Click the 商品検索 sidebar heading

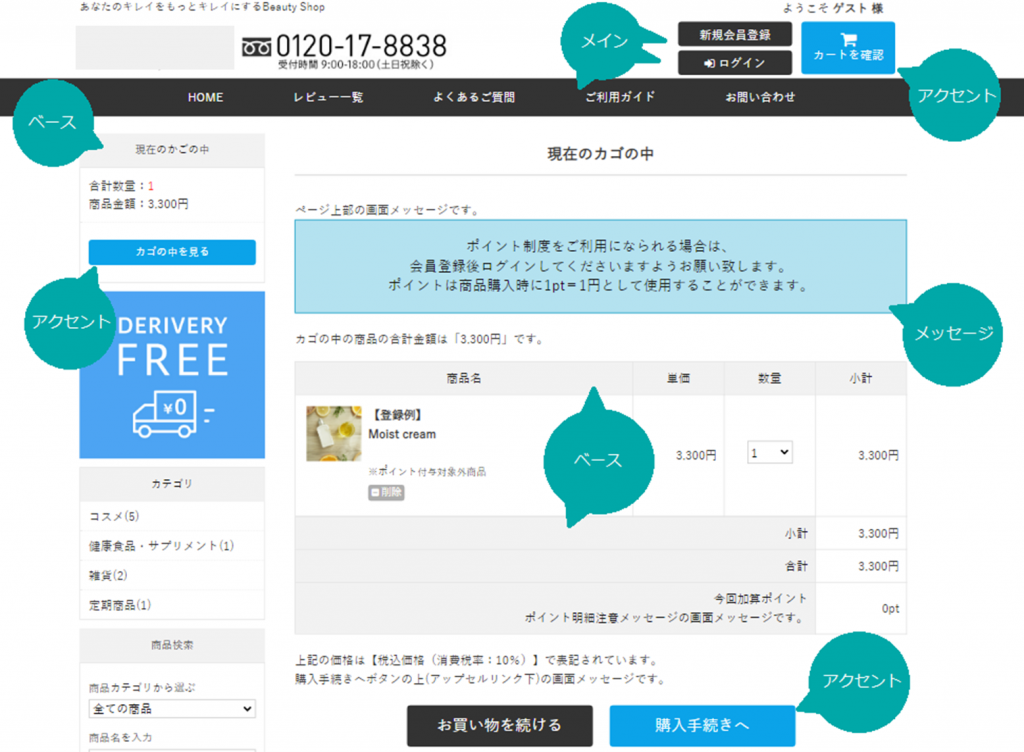click(172, 645)
